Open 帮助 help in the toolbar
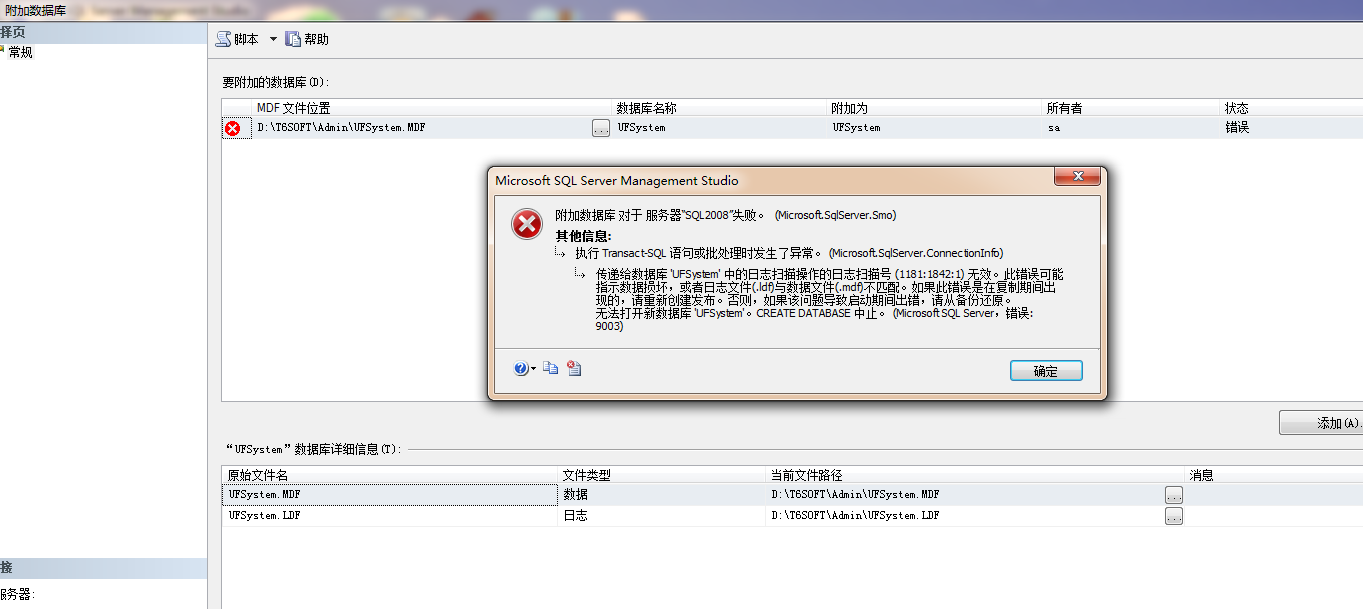The image size is (1363, 609). [x=307, y=39]
